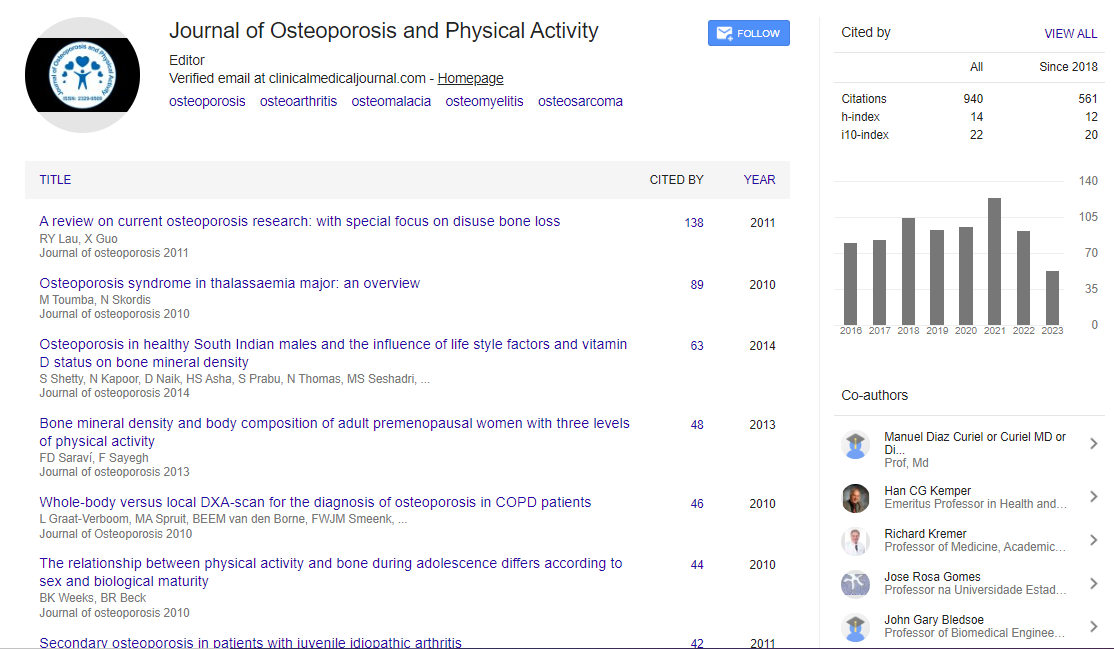Open chevron next to Jose Rosa Gomes
The image size is (1114, 649).
pyautogui.click(x=1093, y=583)
